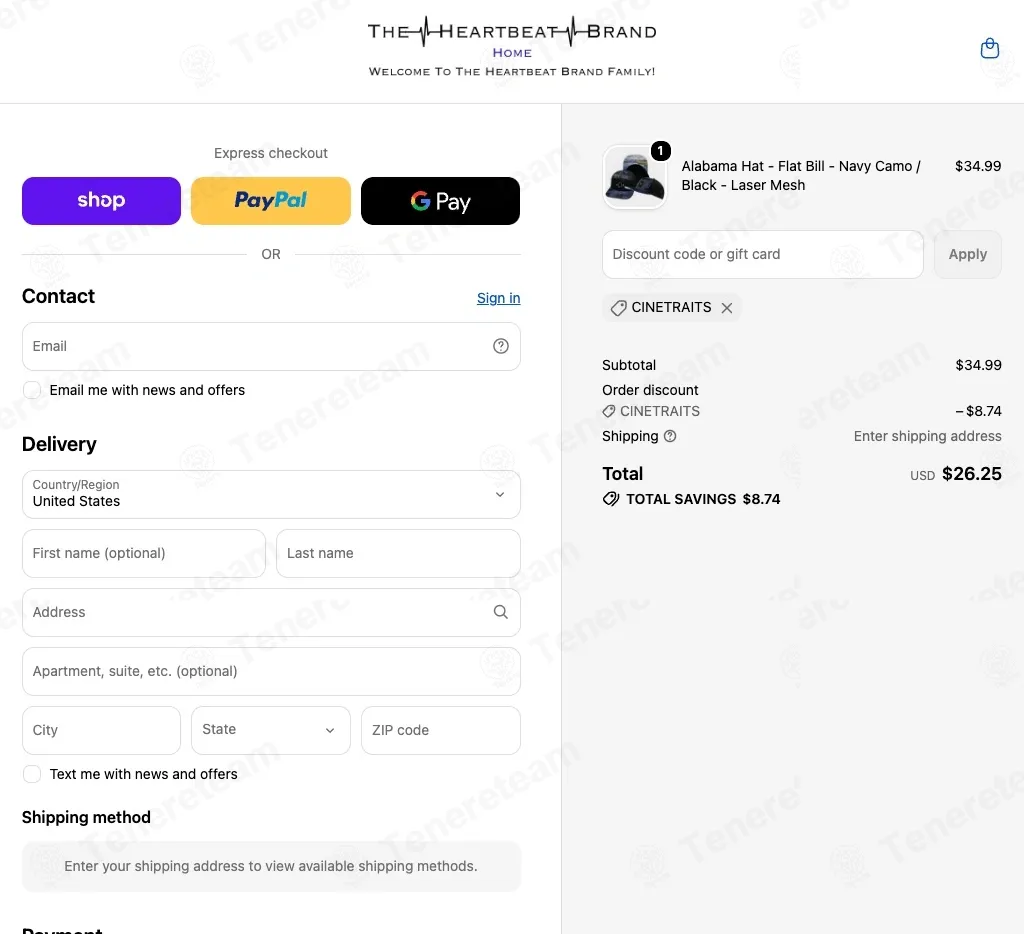The width and height of the screenshot is (1024, 934).
Task: Click the shipping info question mark icon
Action: pyautogui.click(x=670, y=436)
